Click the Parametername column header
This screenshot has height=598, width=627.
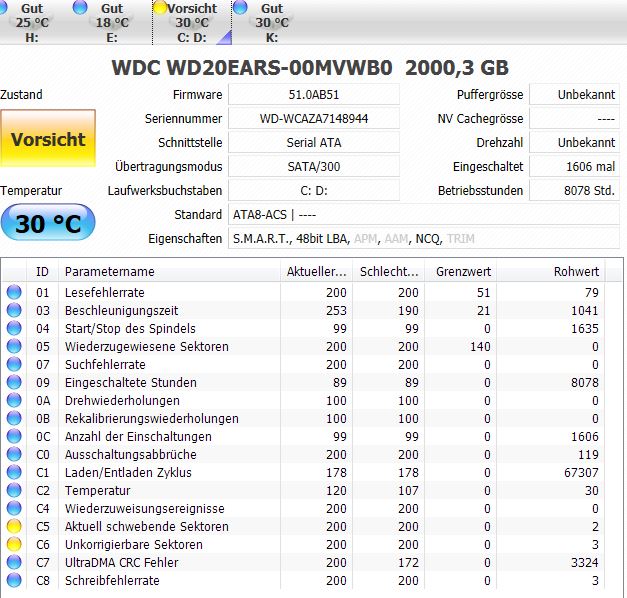tap(169, 272)
